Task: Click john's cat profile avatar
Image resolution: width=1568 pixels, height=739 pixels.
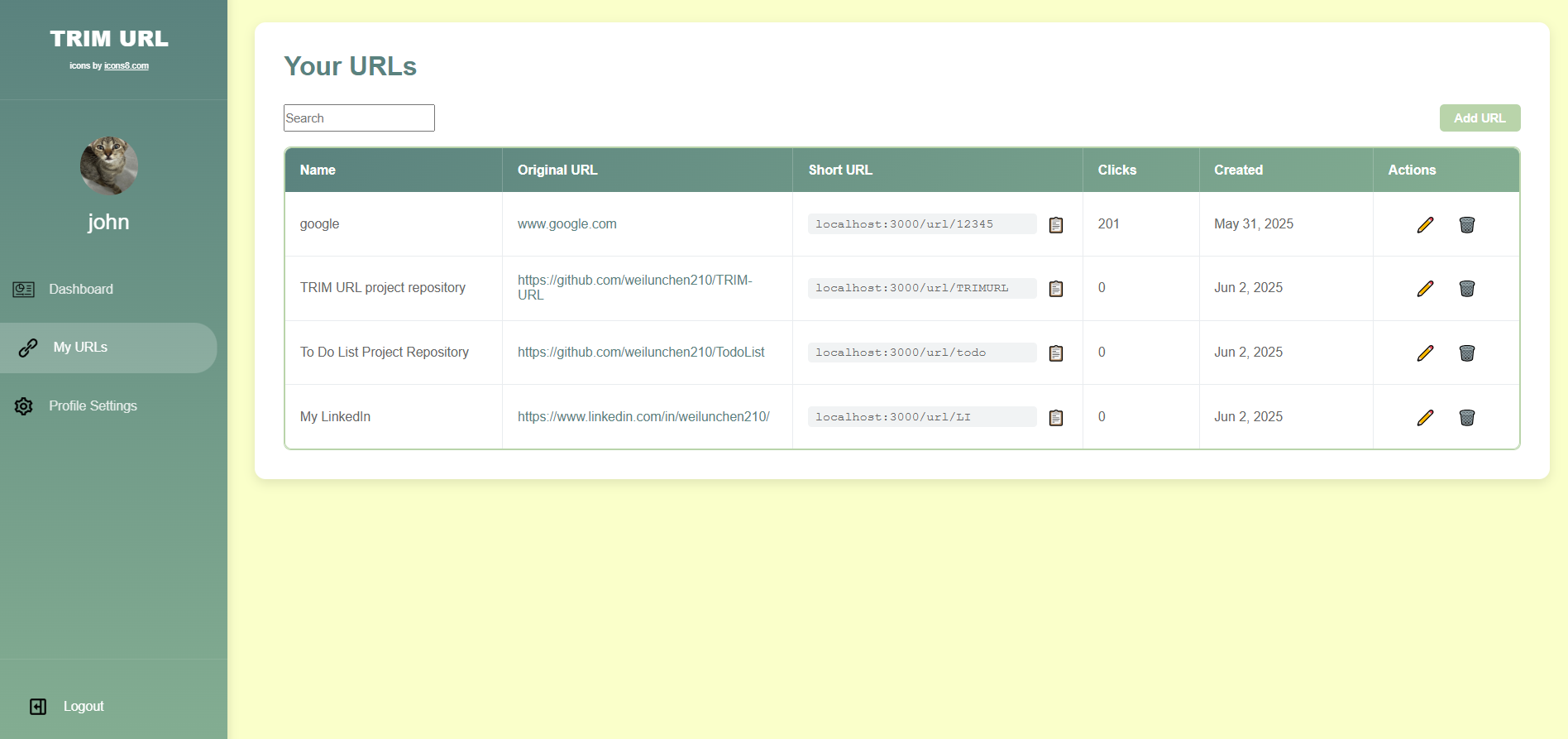Action: [x=109, y=166]
